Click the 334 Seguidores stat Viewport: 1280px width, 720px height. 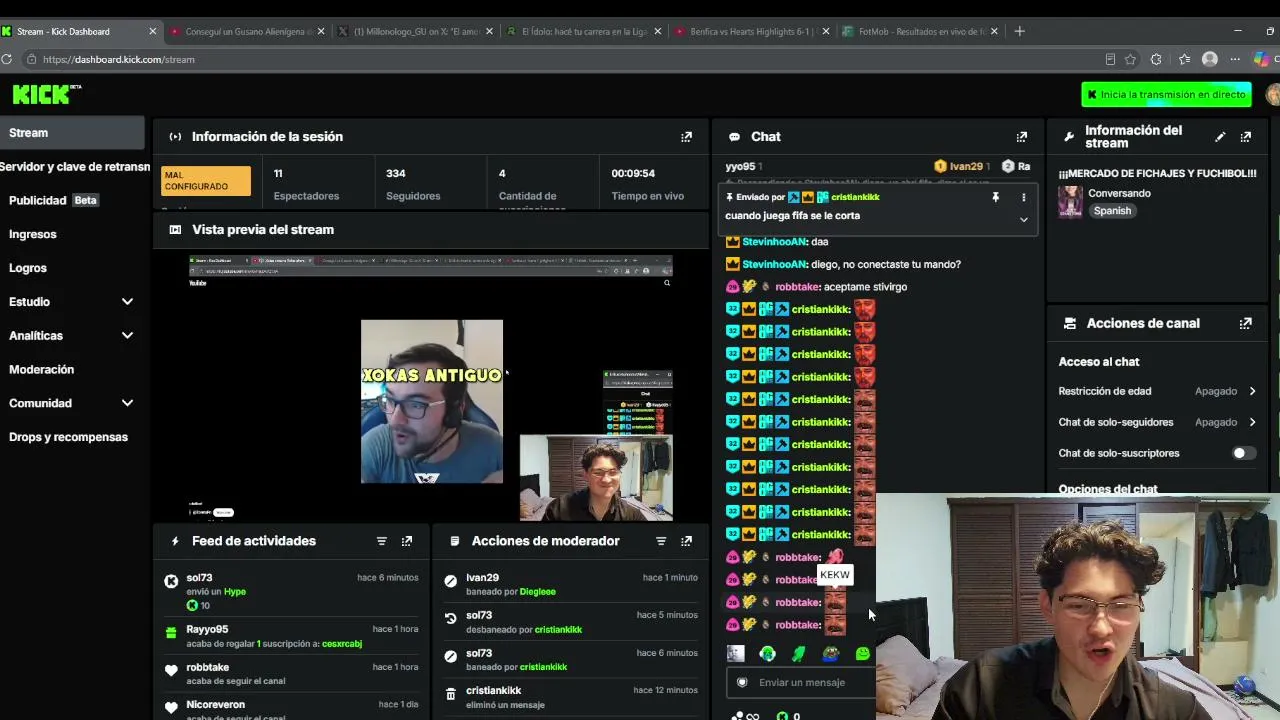(413, 184)
